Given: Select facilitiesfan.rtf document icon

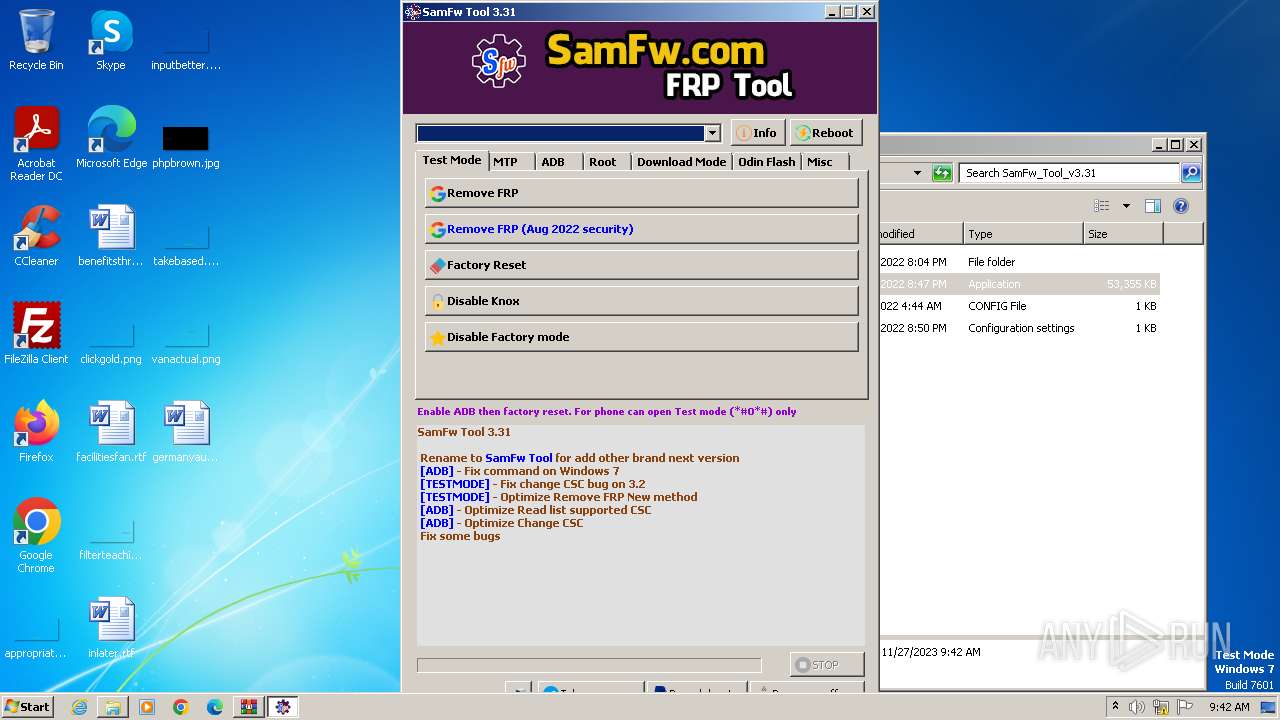Looking at the screenshot, I should point(111,432).
